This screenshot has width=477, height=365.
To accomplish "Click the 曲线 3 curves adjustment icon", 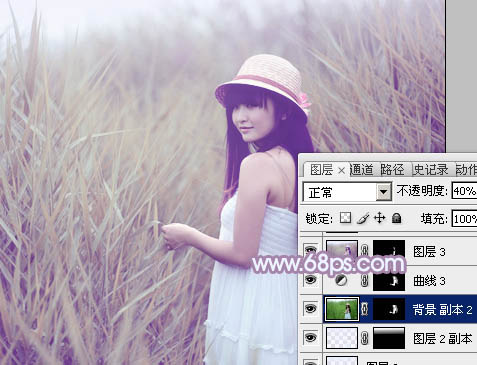I will [x=341, y=280].
